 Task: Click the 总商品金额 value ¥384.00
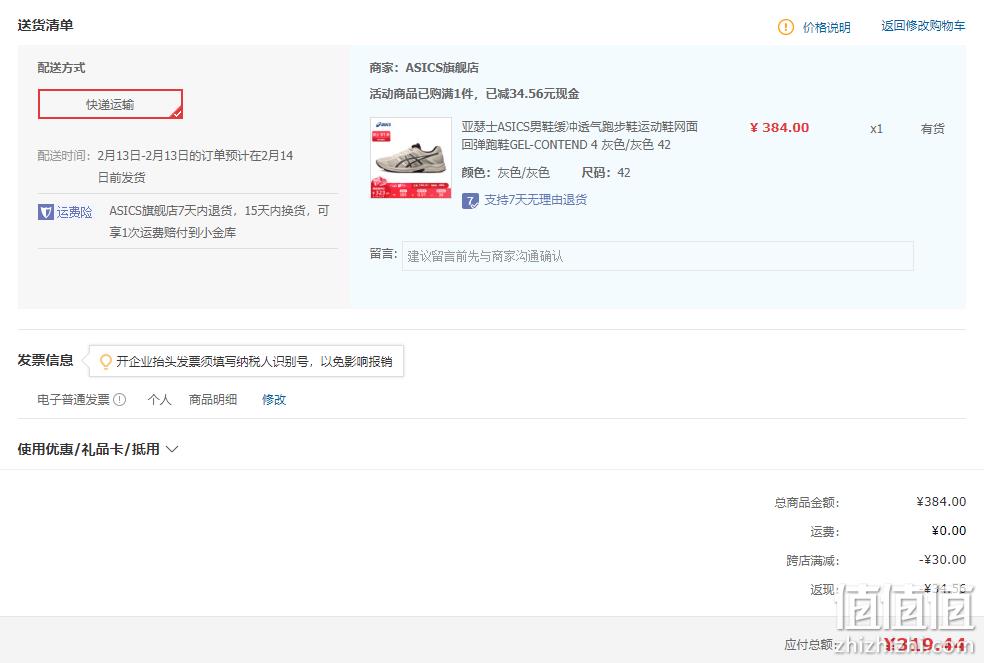941,502
